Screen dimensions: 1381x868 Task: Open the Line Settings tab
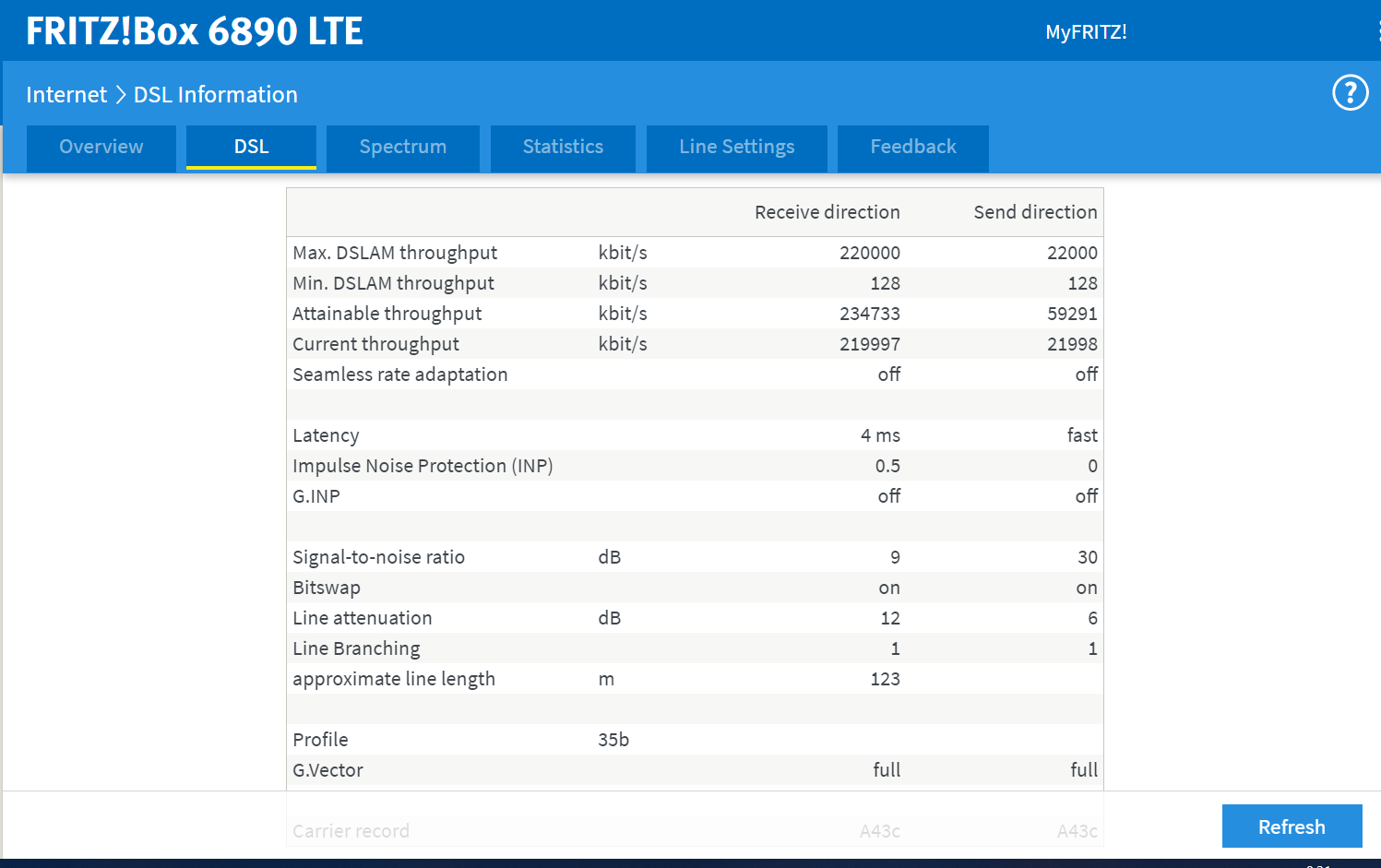coord(737,148)
